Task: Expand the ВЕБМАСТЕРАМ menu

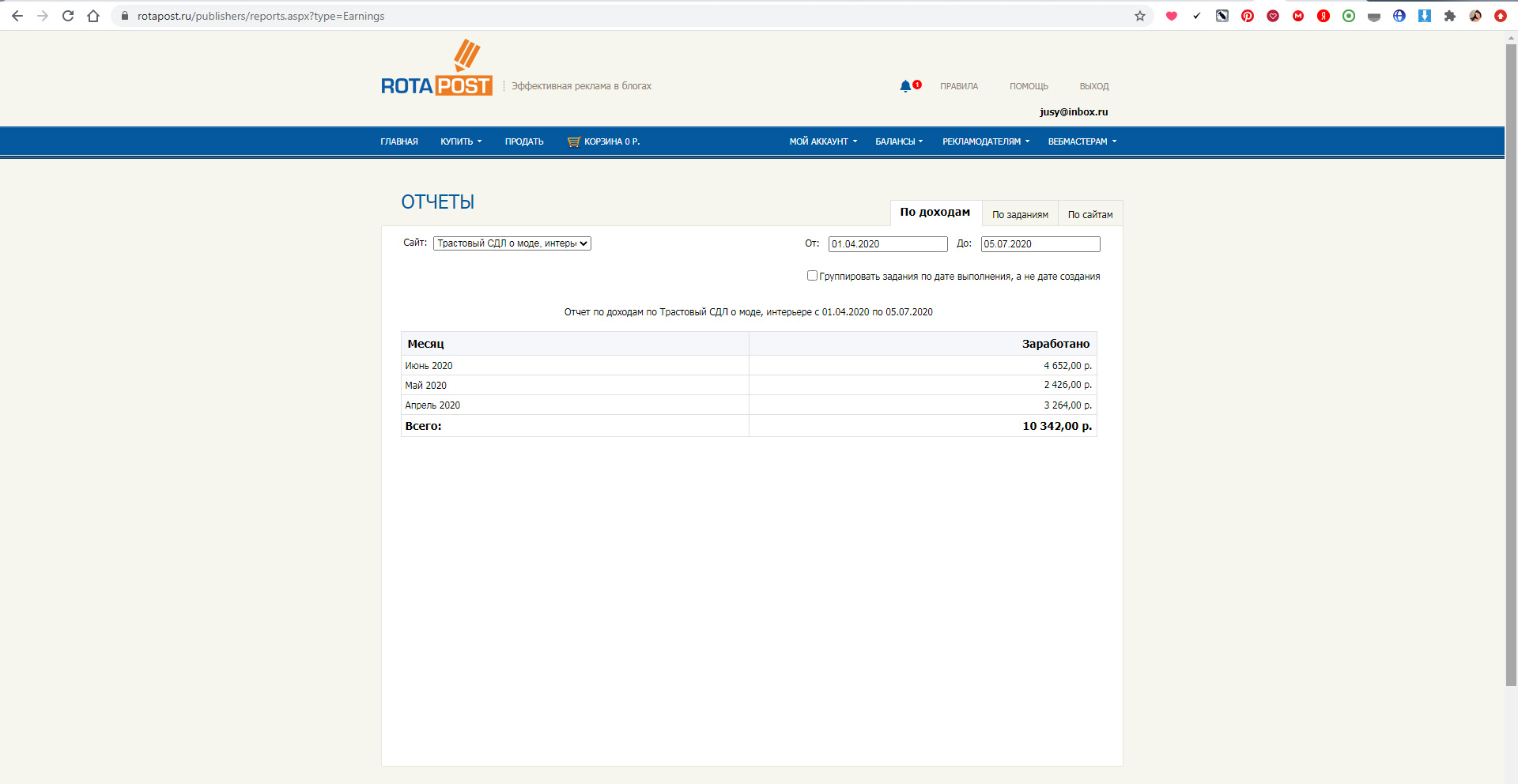Action: [1082, 141]
